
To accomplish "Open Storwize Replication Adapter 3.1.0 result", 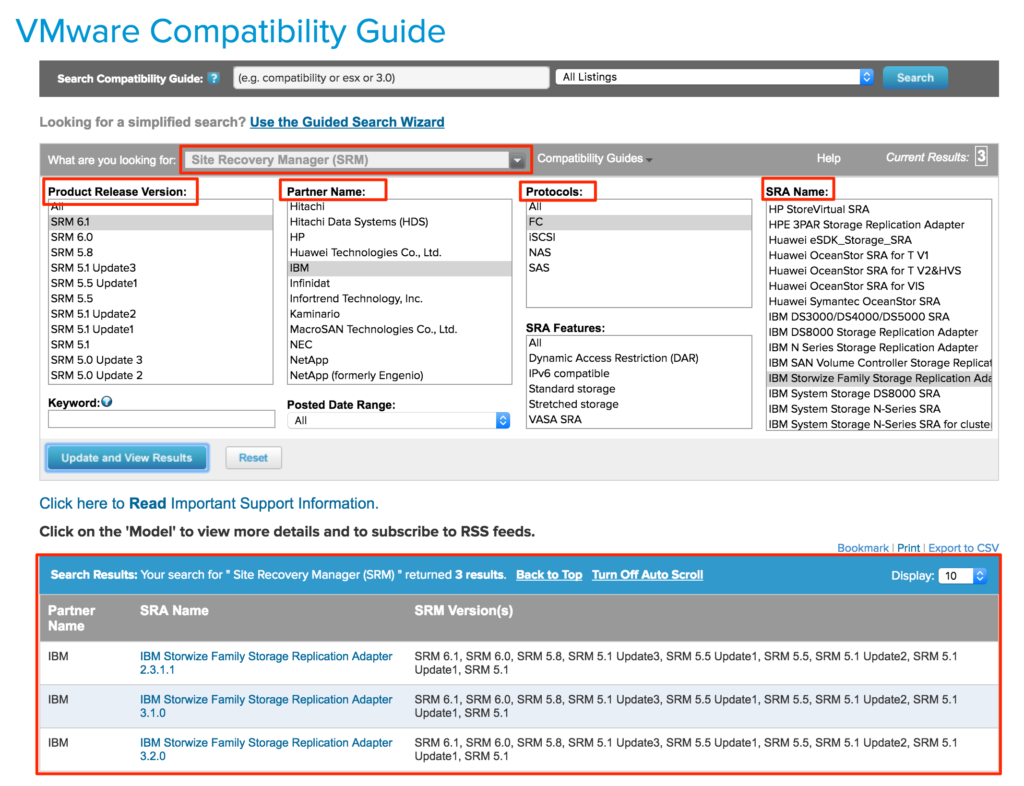I will (266, 706).
